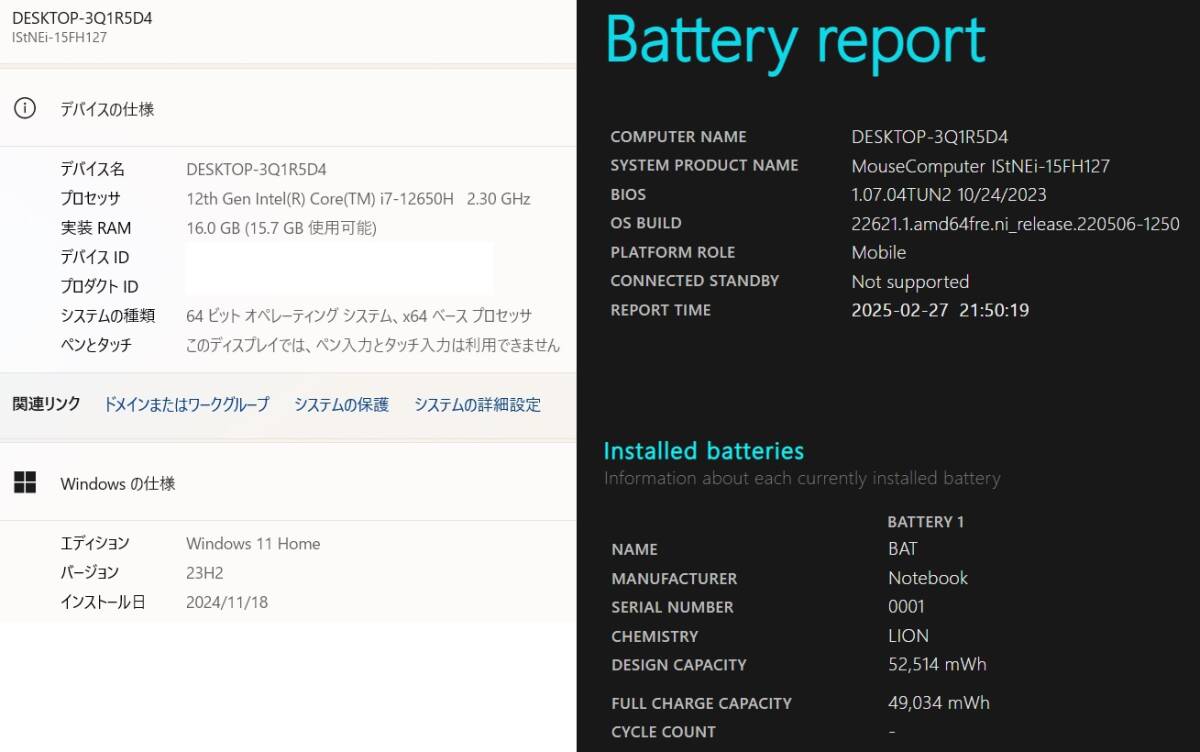
Task: Select the Windows の仕様 section header
Action: 118,484
